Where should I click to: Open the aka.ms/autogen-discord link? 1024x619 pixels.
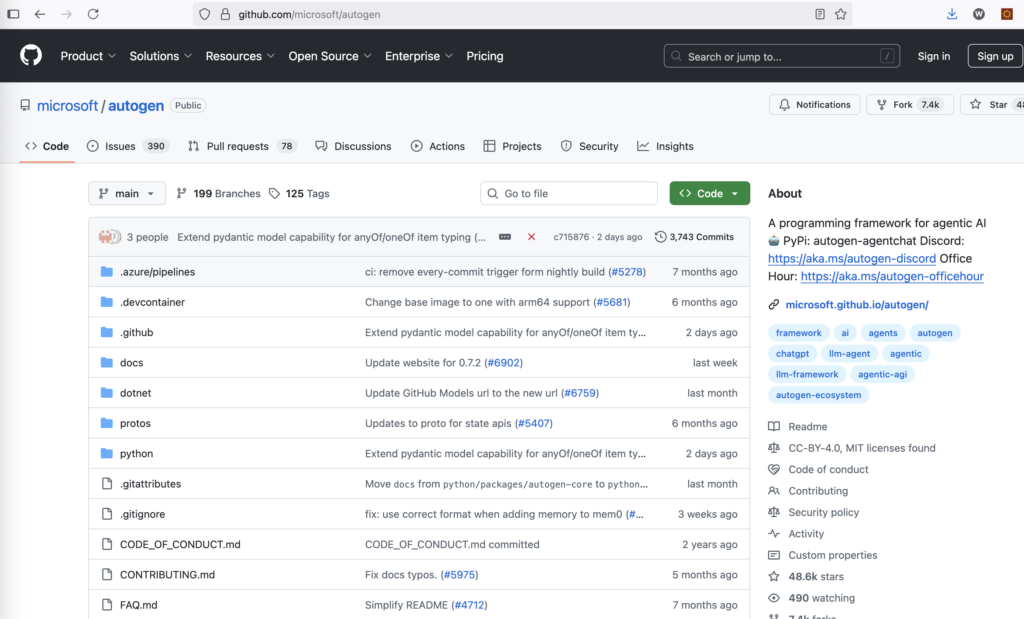point(852,259)
